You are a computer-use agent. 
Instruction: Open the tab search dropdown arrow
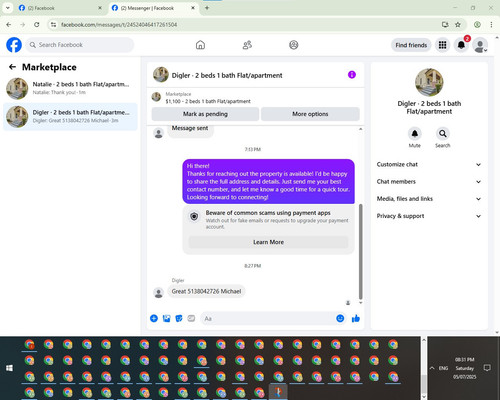pyautogui.click(x=7, y=8)
